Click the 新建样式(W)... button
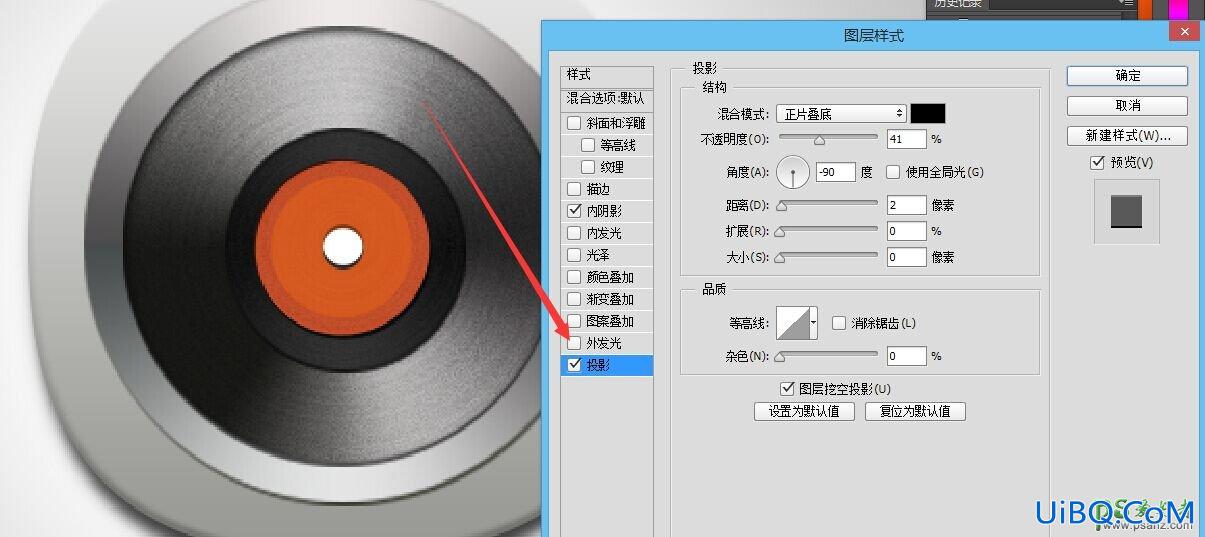 1127,135
